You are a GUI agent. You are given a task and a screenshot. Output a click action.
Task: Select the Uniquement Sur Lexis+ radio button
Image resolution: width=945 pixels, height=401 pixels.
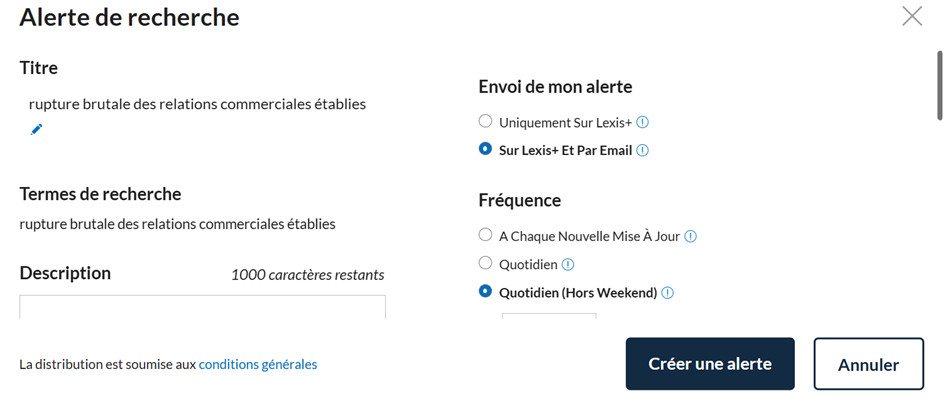coord(485,121)
